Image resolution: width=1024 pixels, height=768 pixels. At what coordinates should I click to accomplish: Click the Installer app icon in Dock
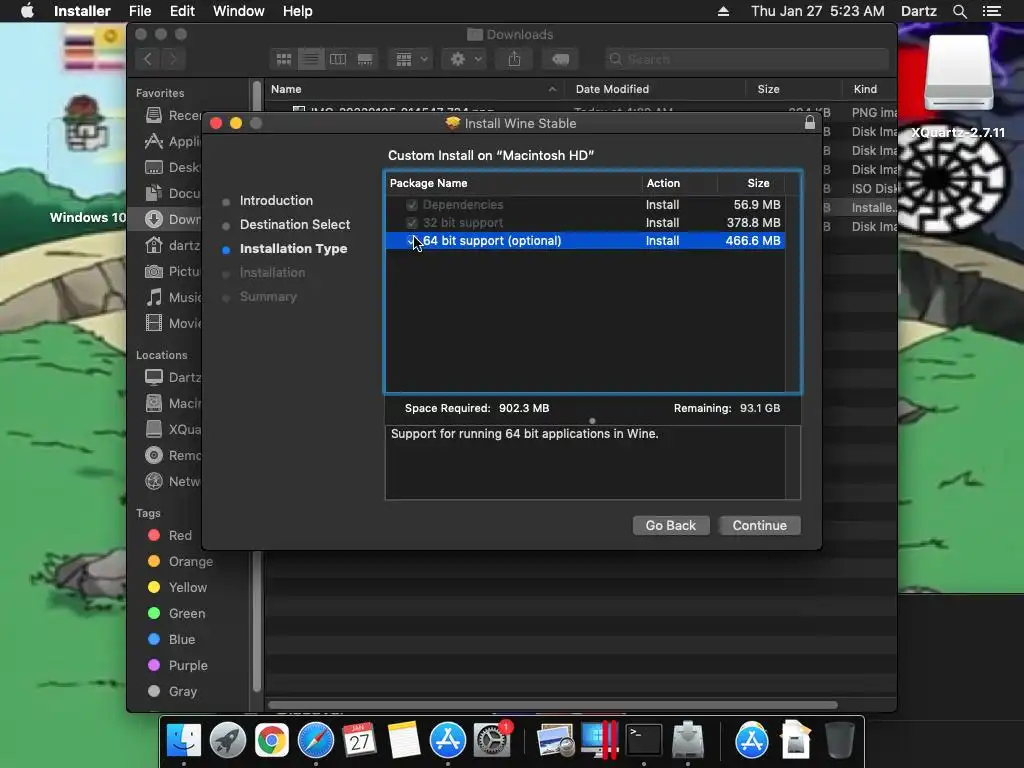click(688, 741)
